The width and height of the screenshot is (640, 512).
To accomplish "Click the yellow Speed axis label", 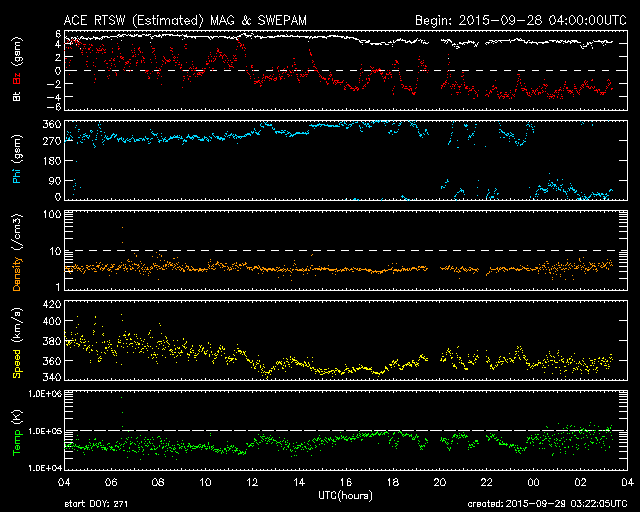I will (16, 340).
